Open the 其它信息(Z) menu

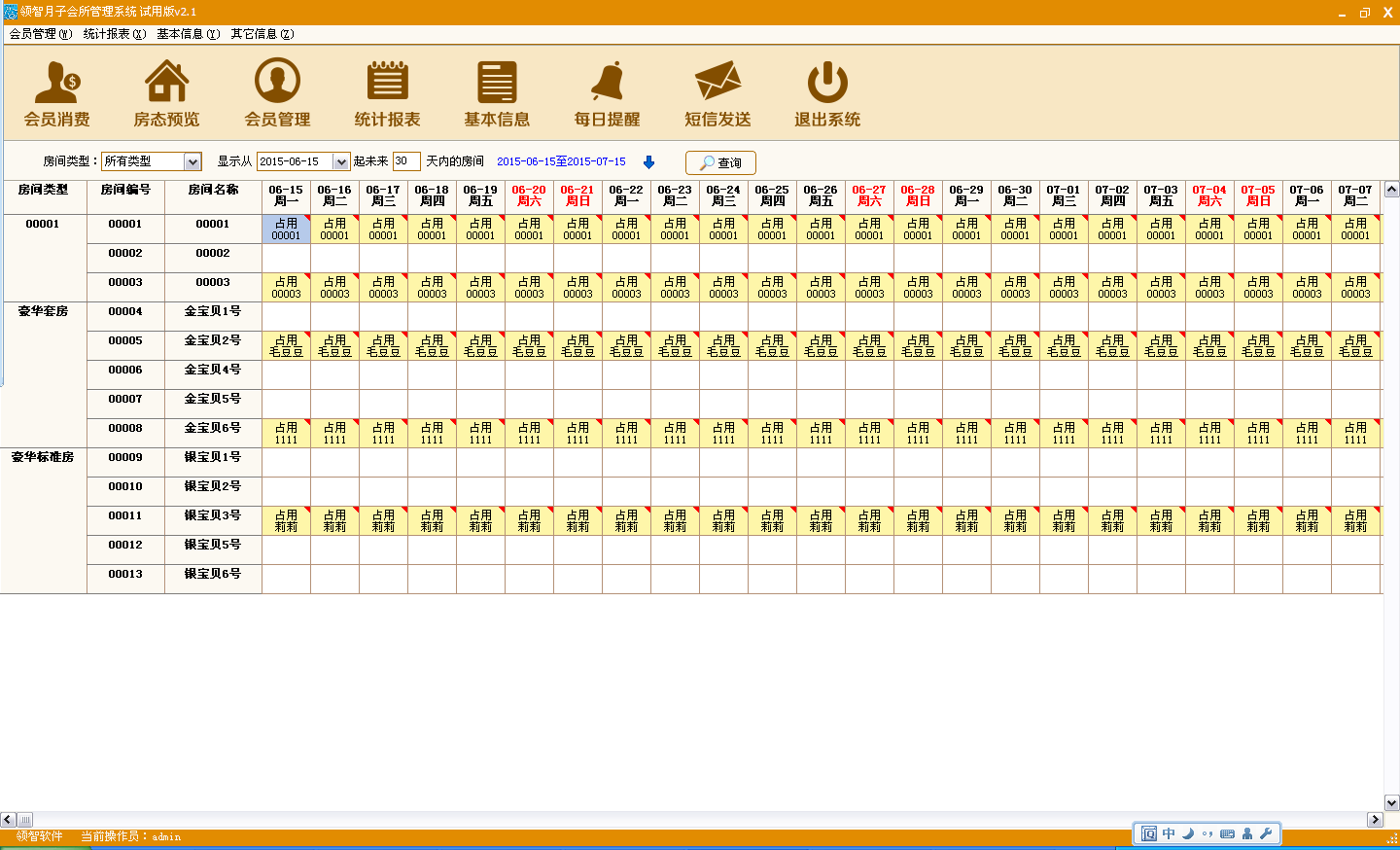pyautogui.click(x=262, y=34)
